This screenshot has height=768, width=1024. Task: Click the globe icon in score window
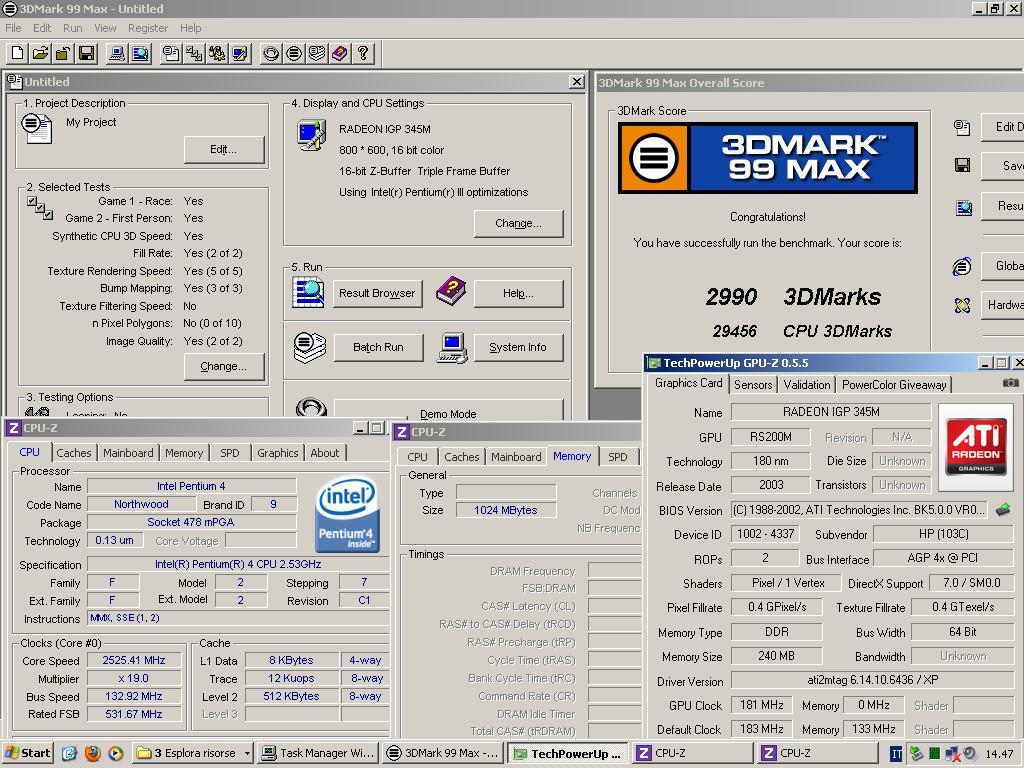[962, 266]
